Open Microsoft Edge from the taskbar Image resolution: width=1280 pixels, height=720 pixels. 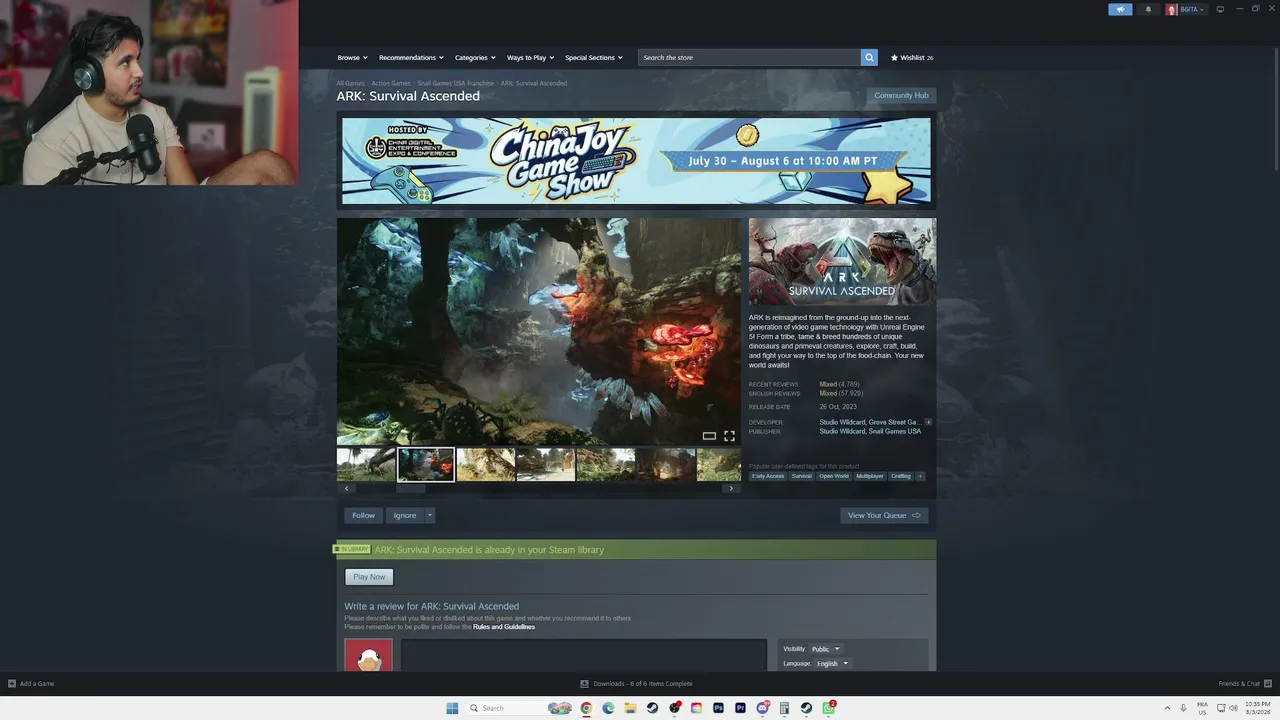point(608,708)
